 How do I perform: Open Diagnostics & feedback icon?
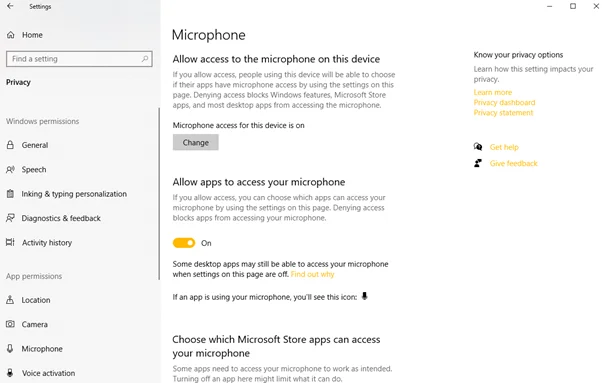(10, 218)
